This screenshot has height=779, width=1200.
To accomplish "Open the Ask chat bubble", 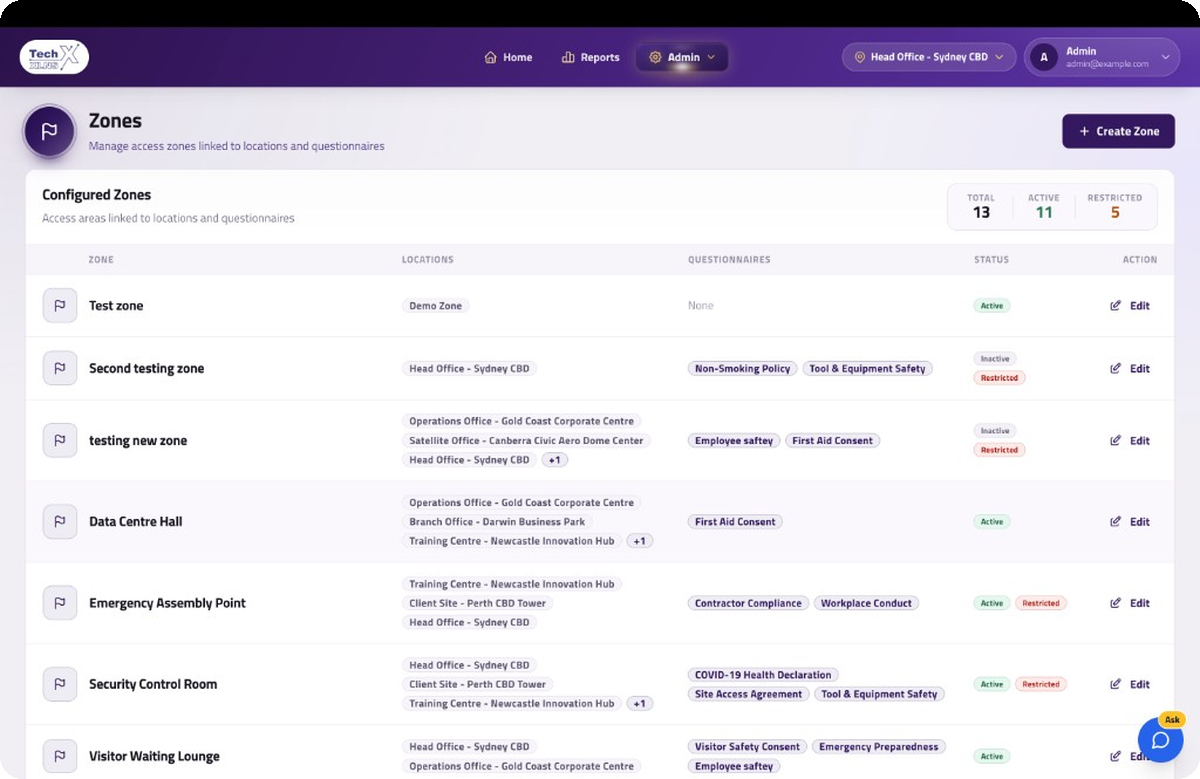I will coord(1160,740).
